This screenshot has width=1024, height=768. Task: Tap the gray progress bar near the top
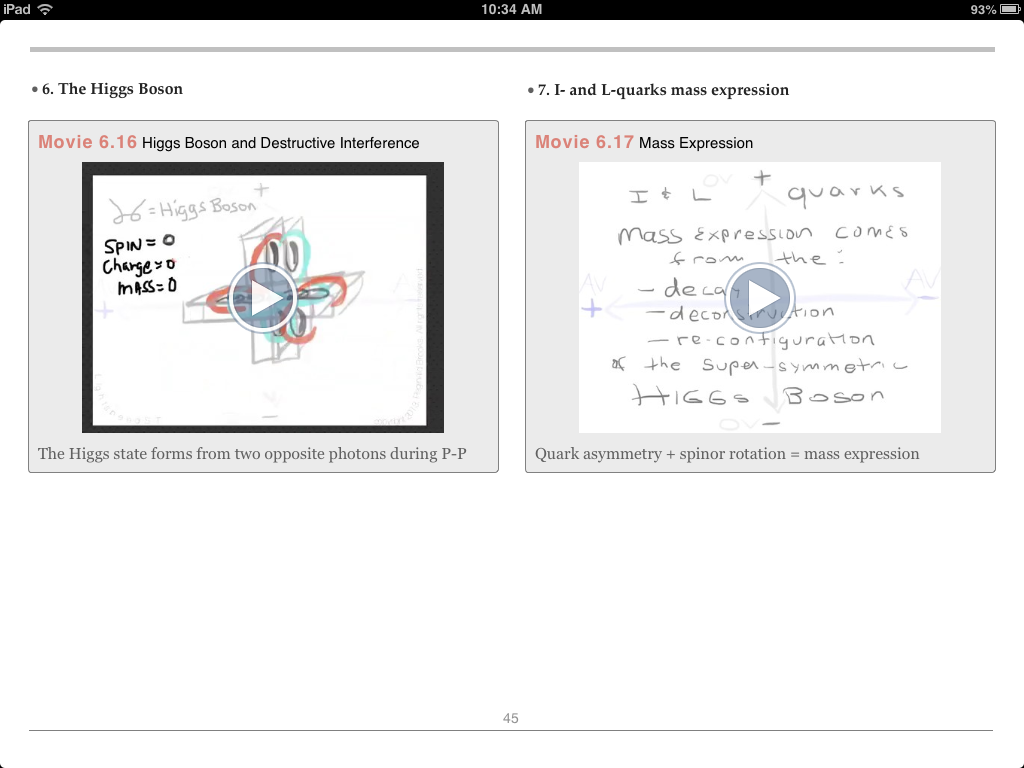coord(512,47)
